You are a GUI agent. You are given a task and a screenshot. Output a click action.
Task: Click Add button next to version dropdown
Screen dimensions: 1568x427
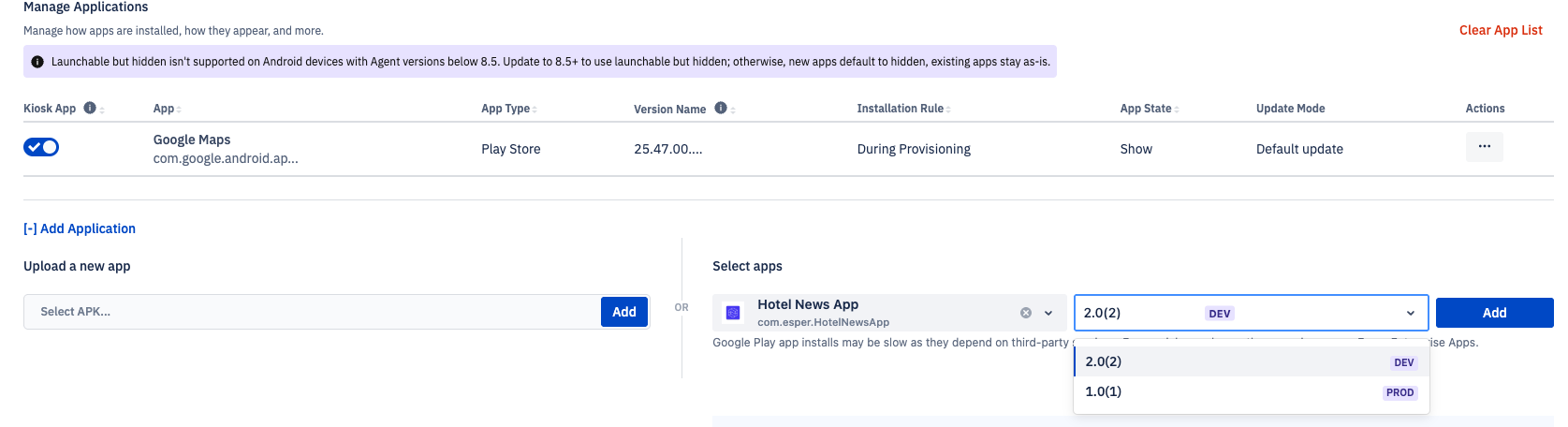(1494, 313)
